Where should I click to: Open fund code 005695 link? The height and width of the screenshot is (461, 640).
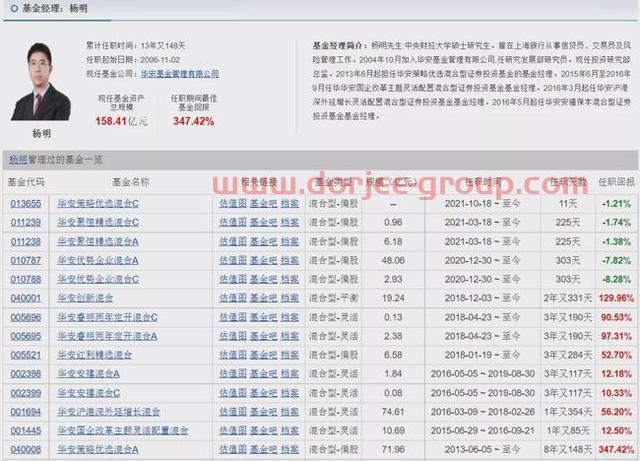(x=26, y=336)
